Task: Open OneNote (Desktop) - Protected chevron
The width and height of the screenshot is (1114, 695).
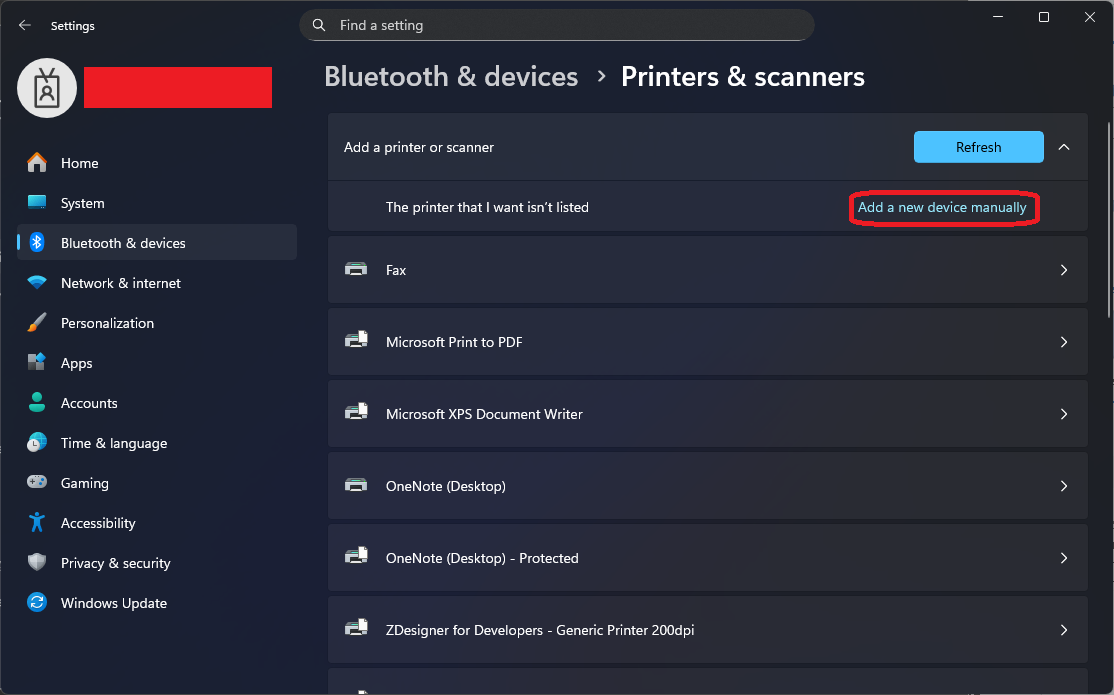Action: tap(1064, 558)
